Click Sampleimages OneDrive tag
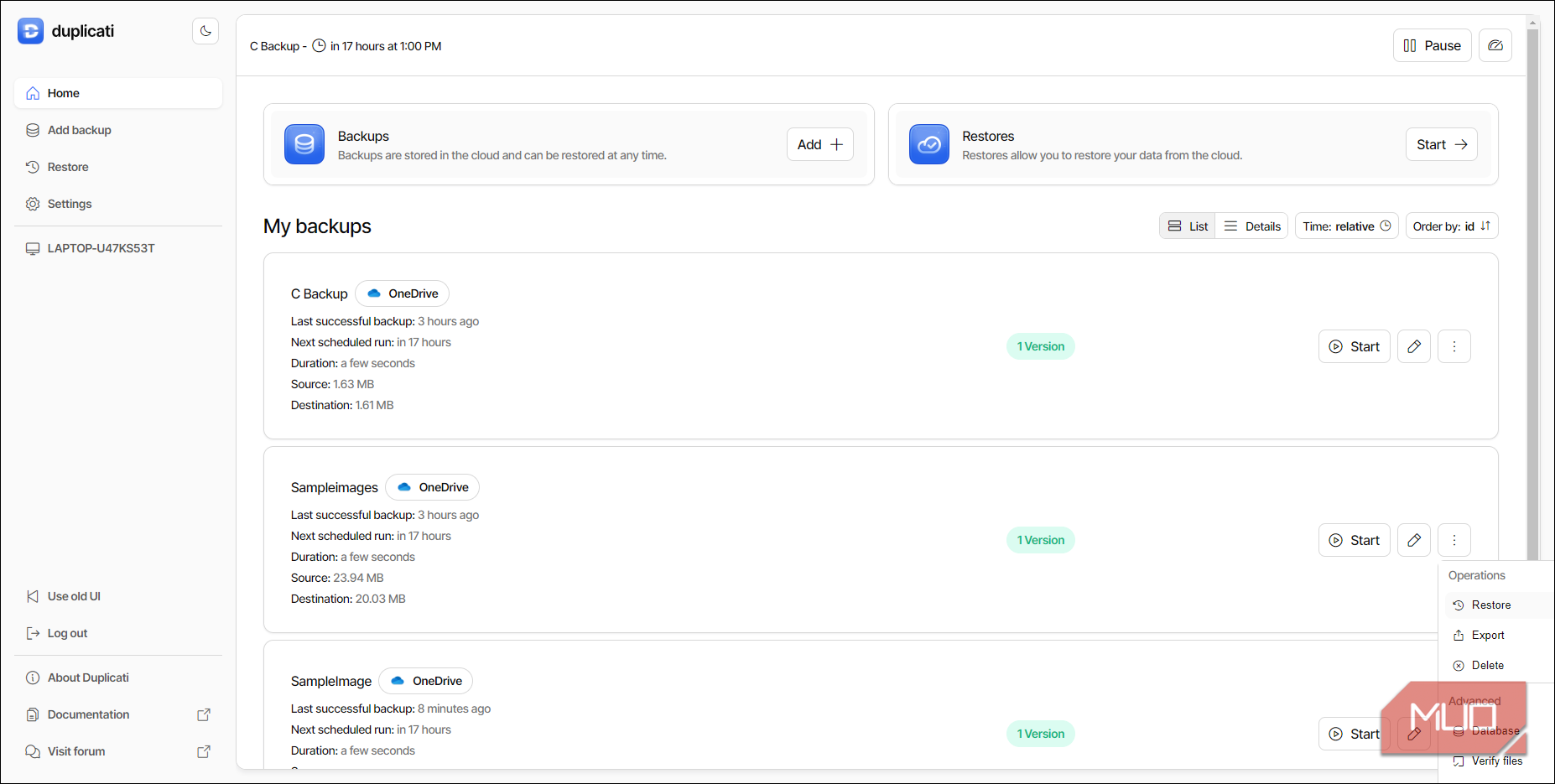This screenshot has width=1555, height=784. (x=433, y=487)
